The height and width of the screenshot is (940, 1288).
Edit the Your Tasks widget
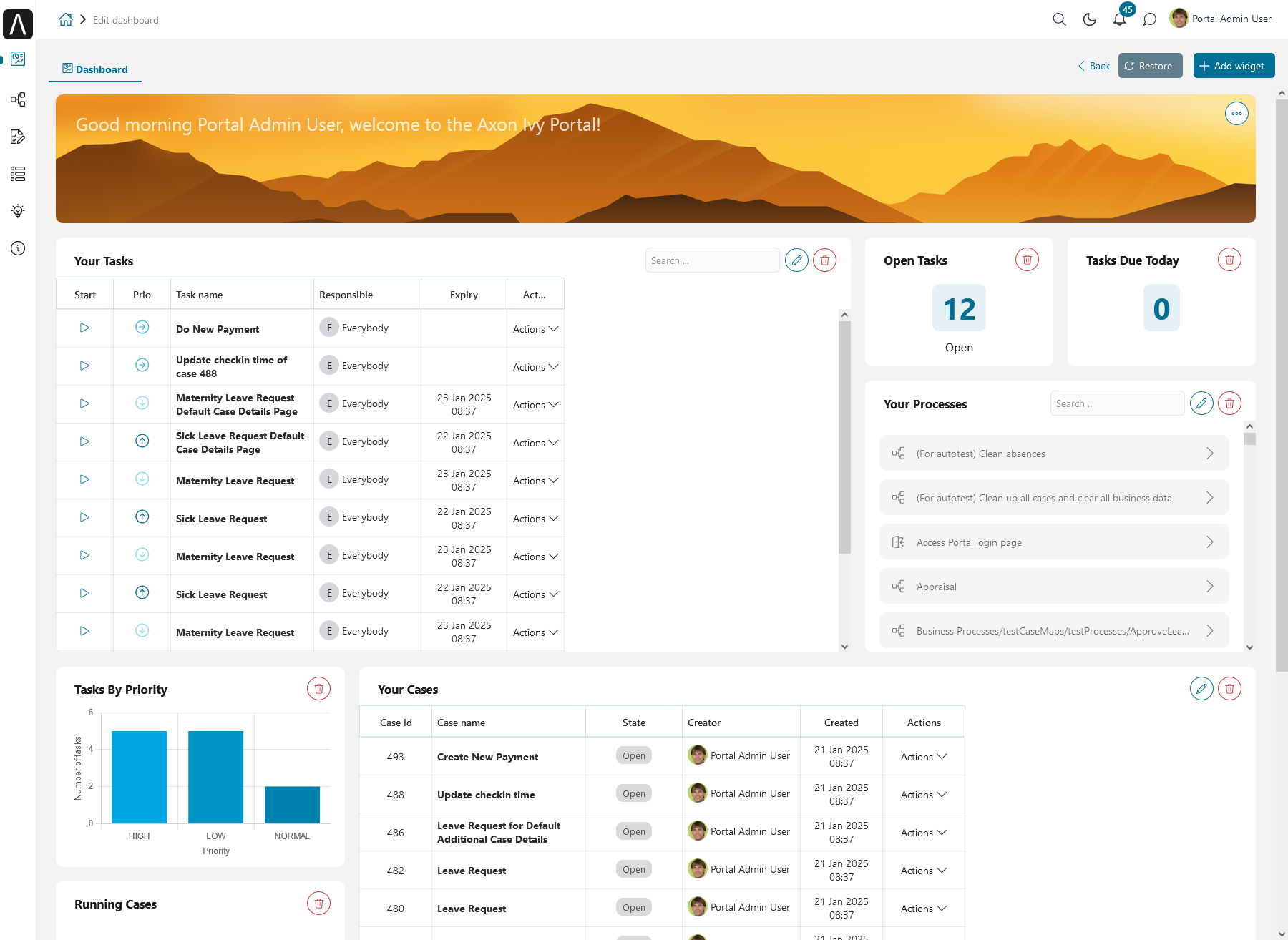(796, 260)
